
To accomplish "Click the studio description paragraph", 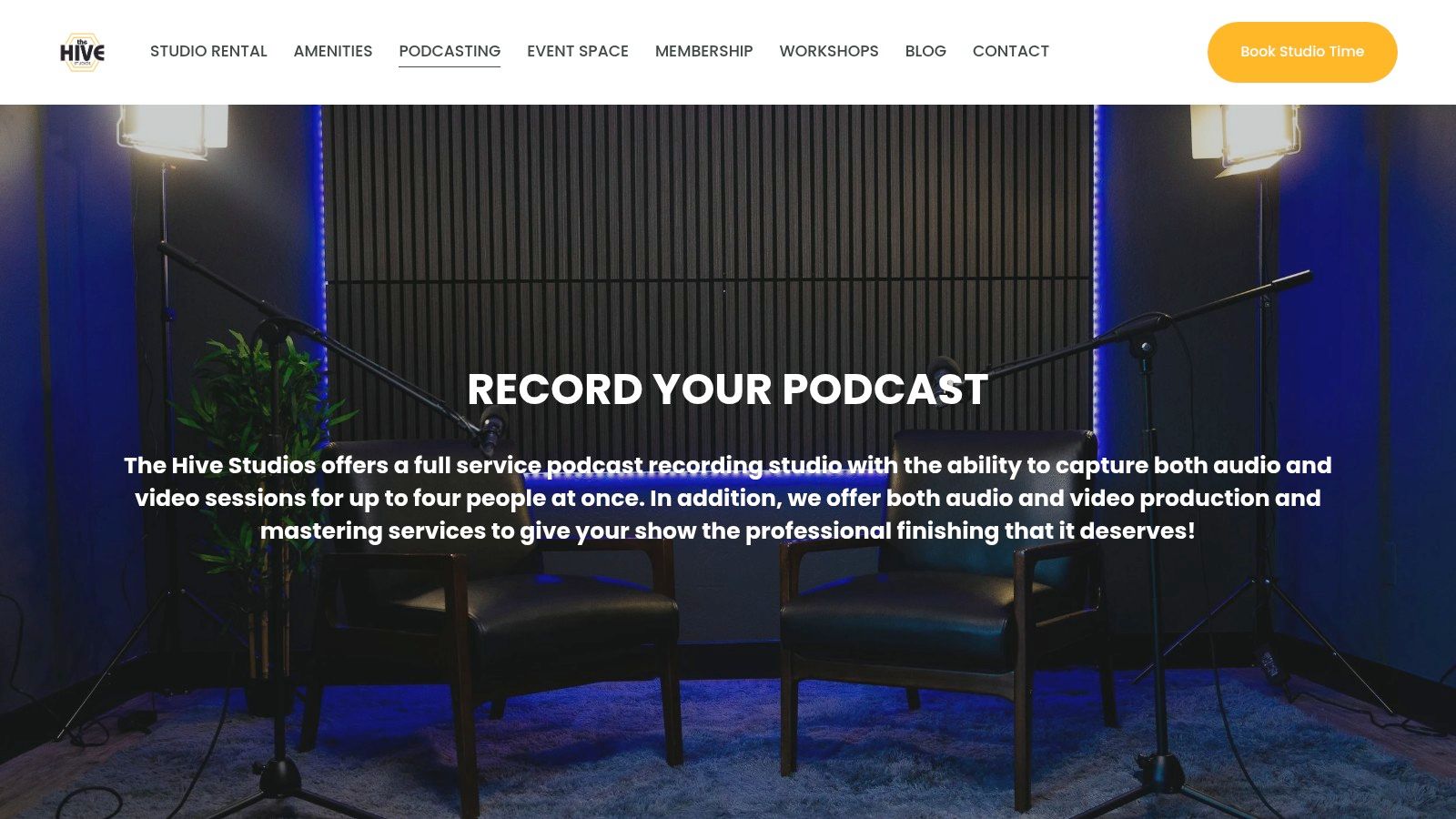I will pyautogui.click(x=728, y=498).
